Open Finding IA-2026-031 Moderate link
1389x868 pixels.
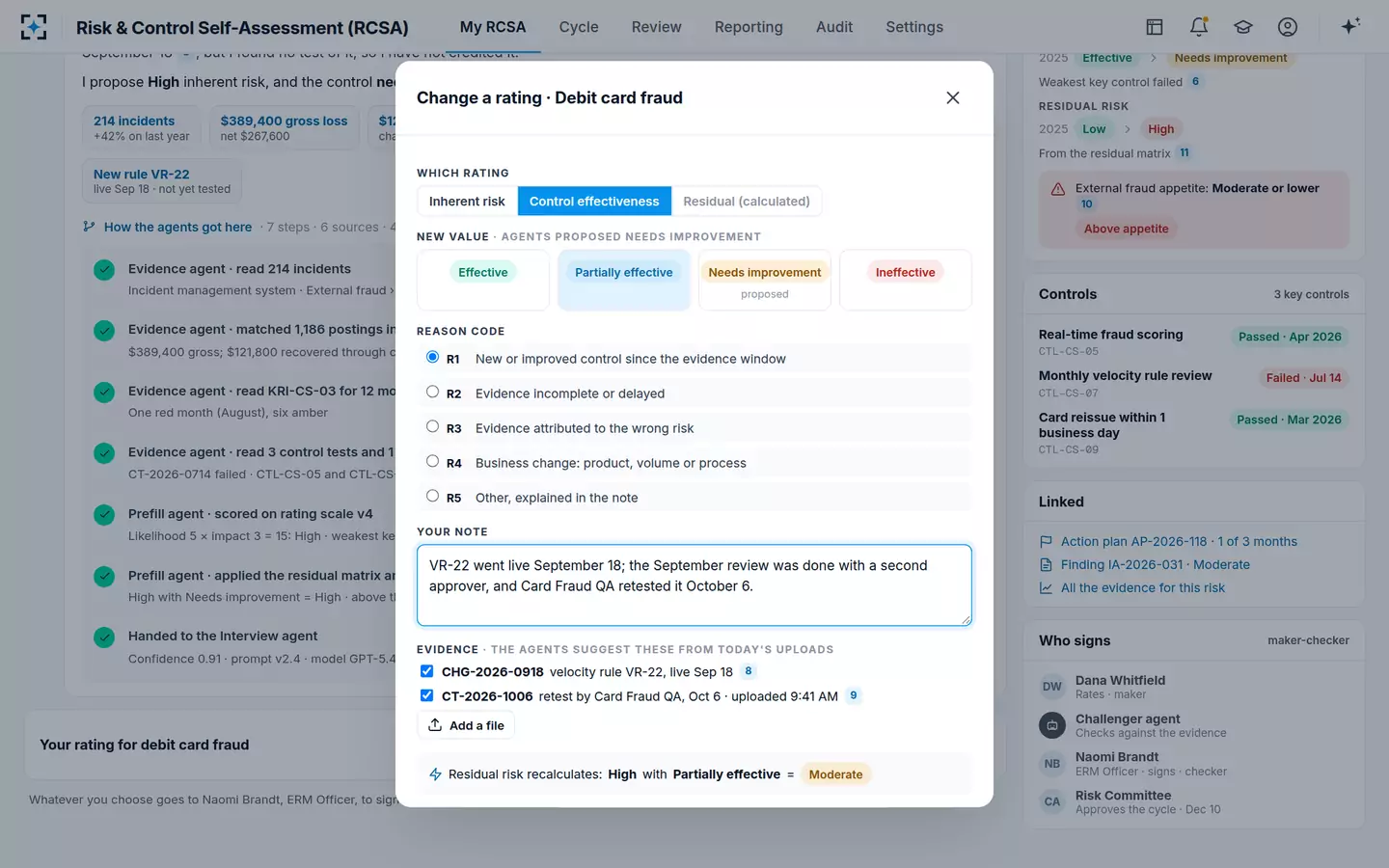click(1156, 565)
